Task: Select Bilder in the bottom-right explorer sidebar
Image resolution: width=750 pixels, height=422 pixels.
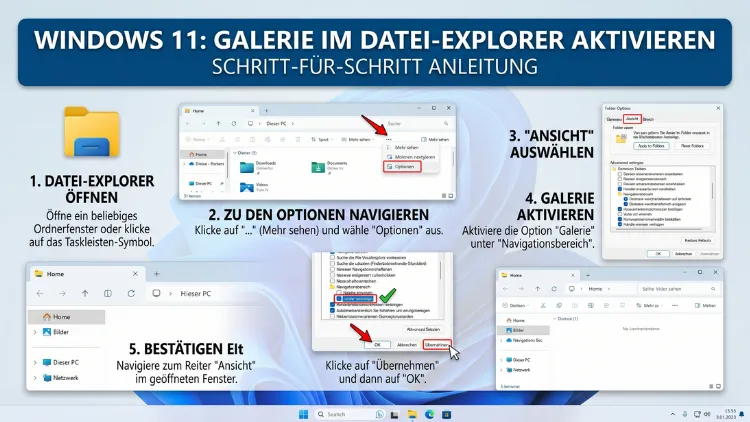Action: tap(523, 330)
